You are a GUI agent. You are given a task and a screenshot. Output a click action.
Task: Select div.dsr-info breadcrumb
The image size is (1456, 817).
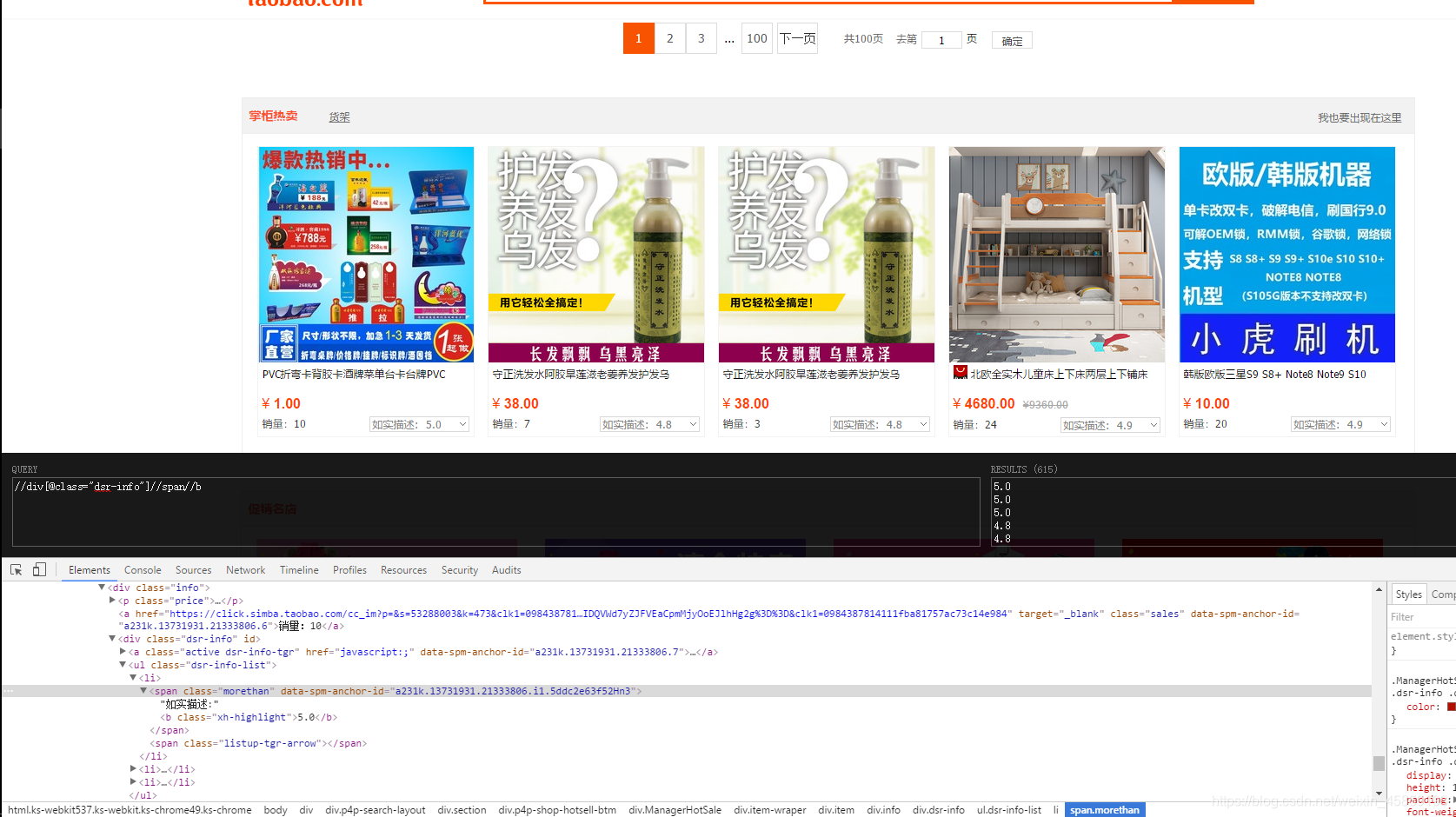point(938,810)
